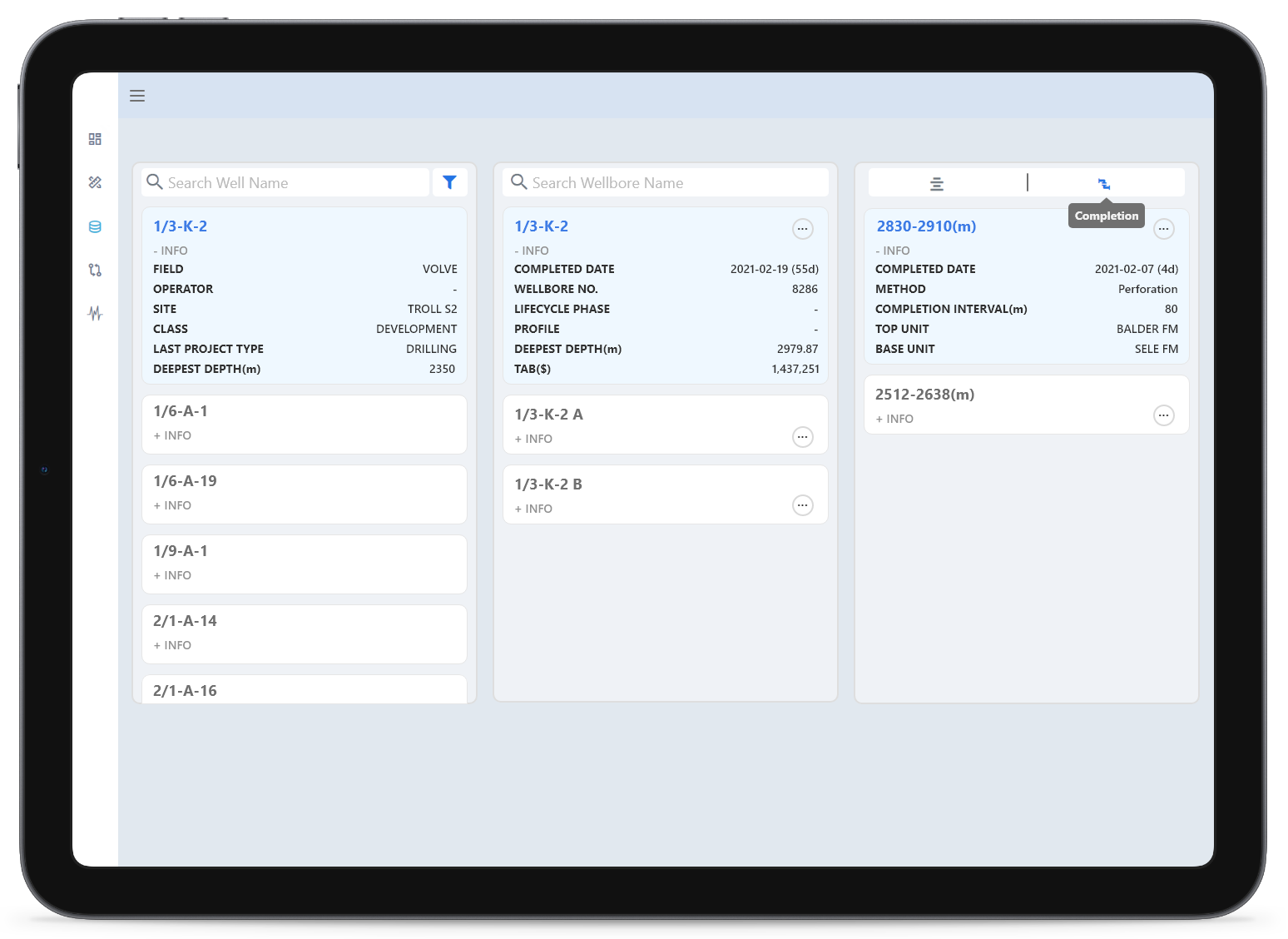Open the design tools sidebar icon

tap(95, 182)
